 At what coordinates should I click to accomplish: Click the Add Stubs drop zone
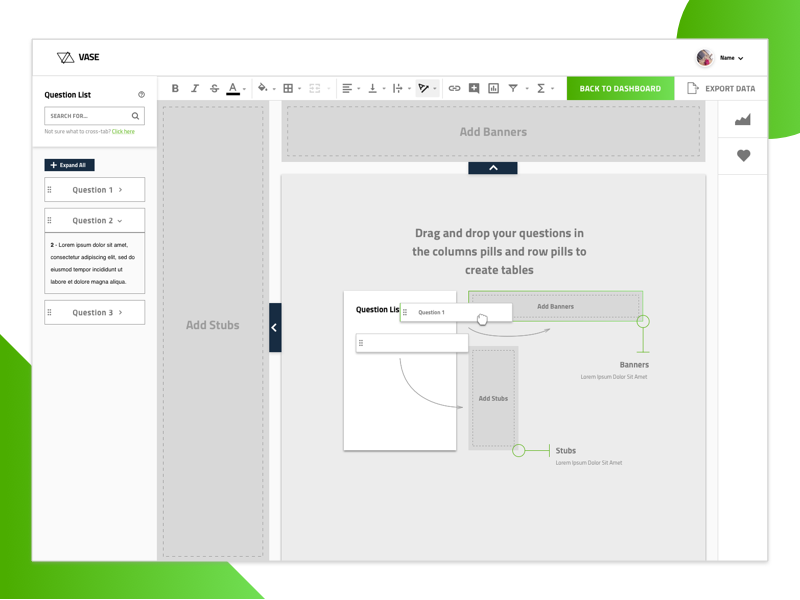pyautogui.click(x=213, y=331)
